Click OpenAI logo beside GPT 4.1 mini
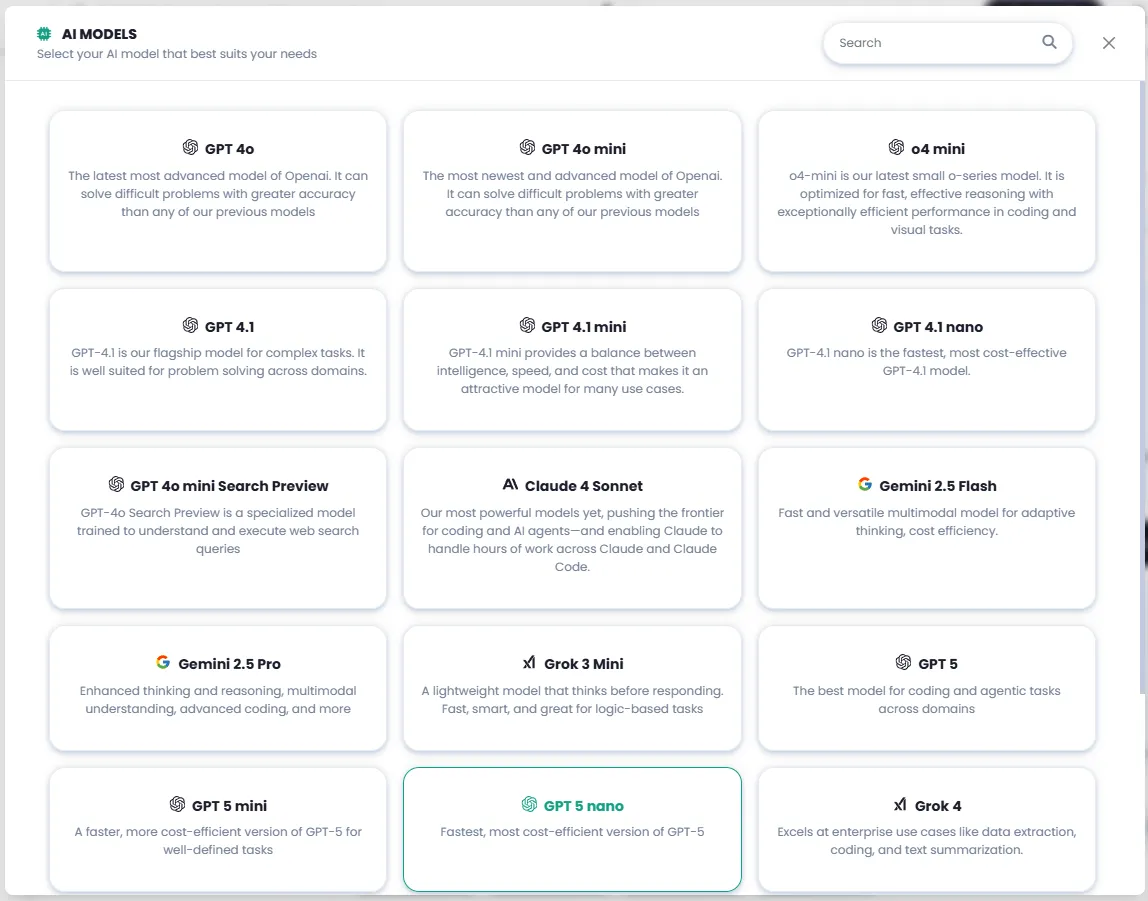 tap(527, 326)
